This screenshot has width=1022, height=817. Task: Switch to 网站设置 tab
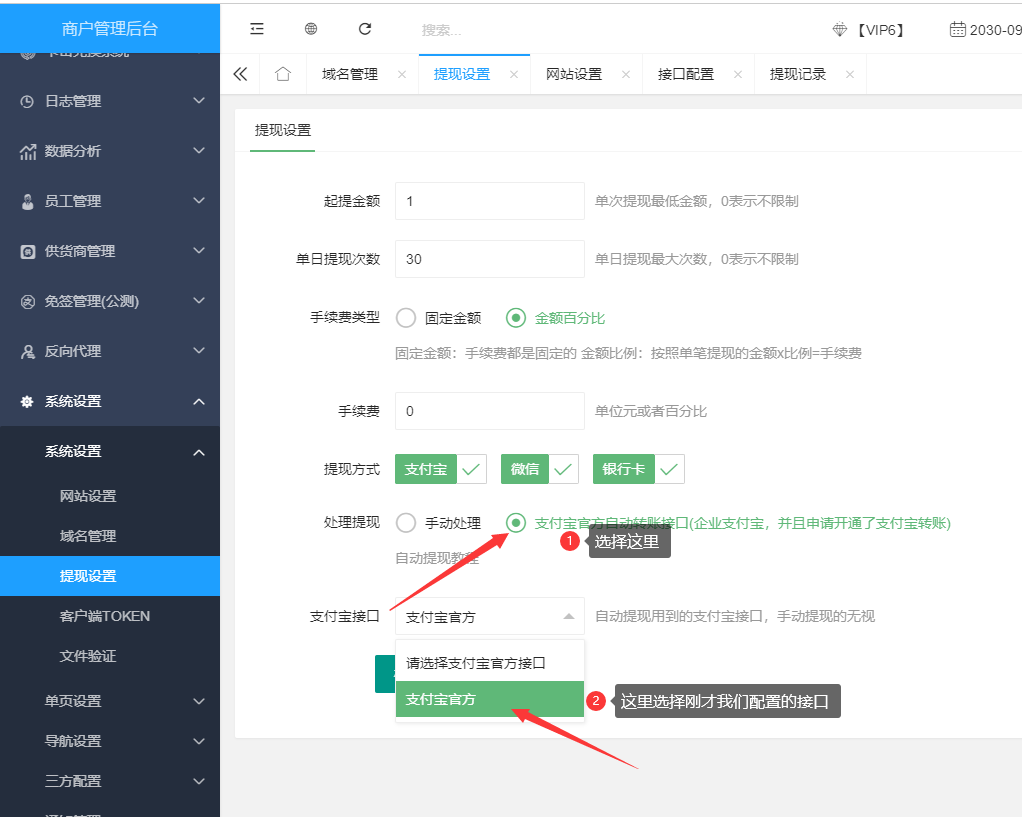574,74
